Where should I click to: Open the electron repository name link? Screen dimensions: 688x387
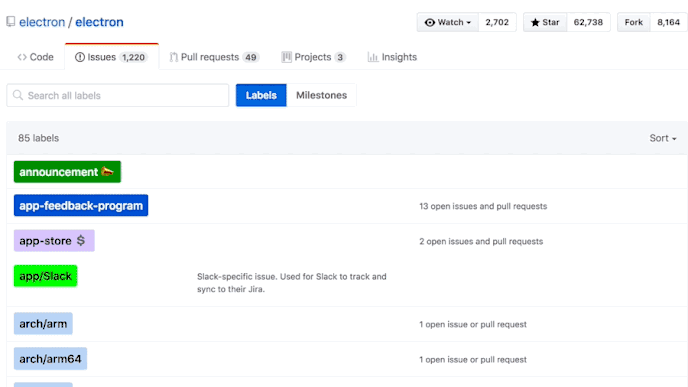[x=99, y=22]
